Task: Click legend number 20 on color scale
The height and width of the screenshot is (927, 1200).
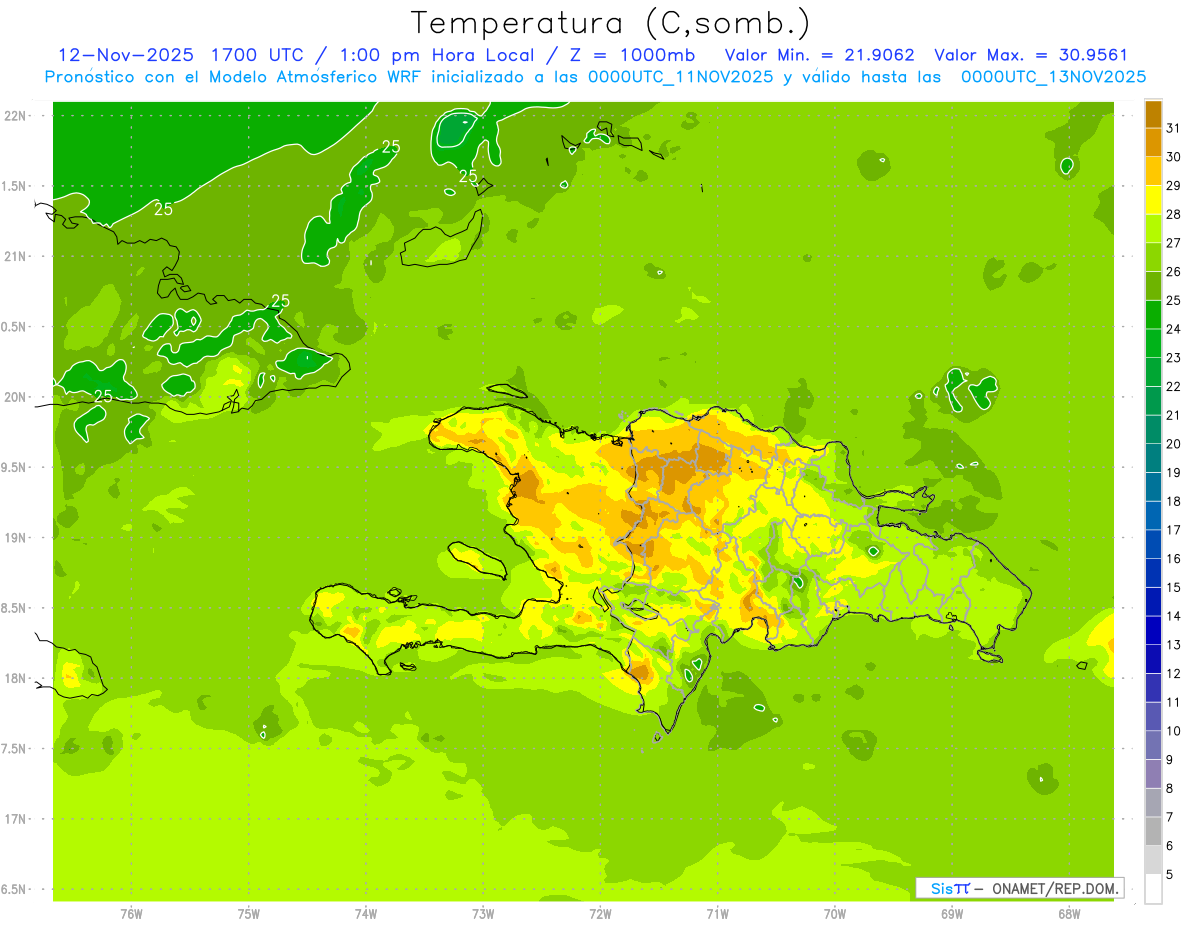Action: [1173, 444]
